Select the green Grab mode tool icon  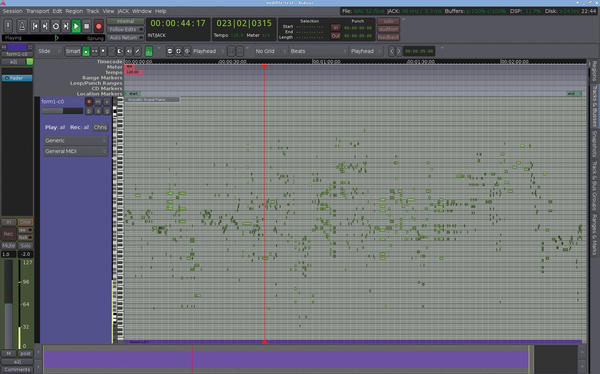86,51
